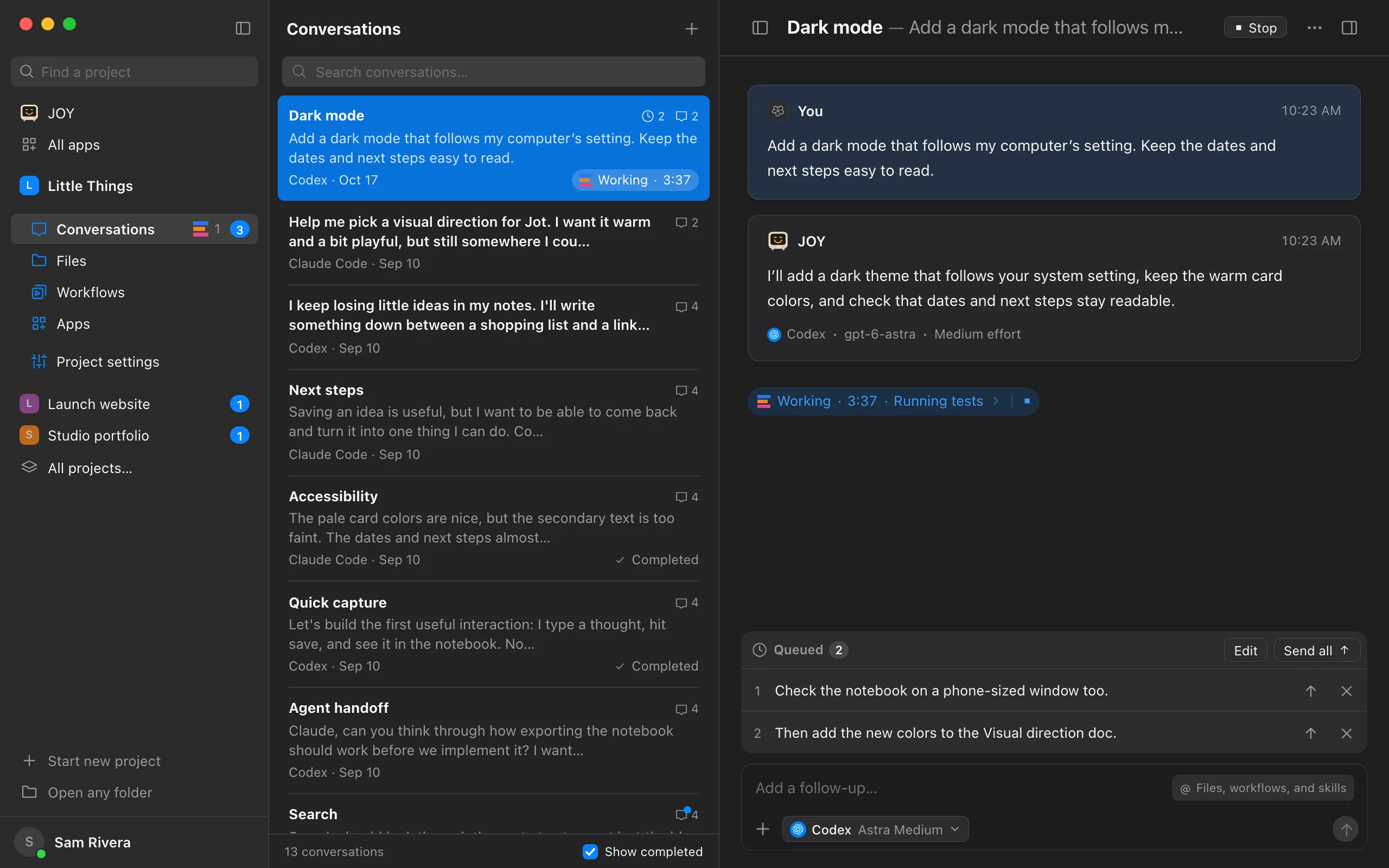Click the Add a follow-up input
The image size is (1389, 868).
(959, 788)
